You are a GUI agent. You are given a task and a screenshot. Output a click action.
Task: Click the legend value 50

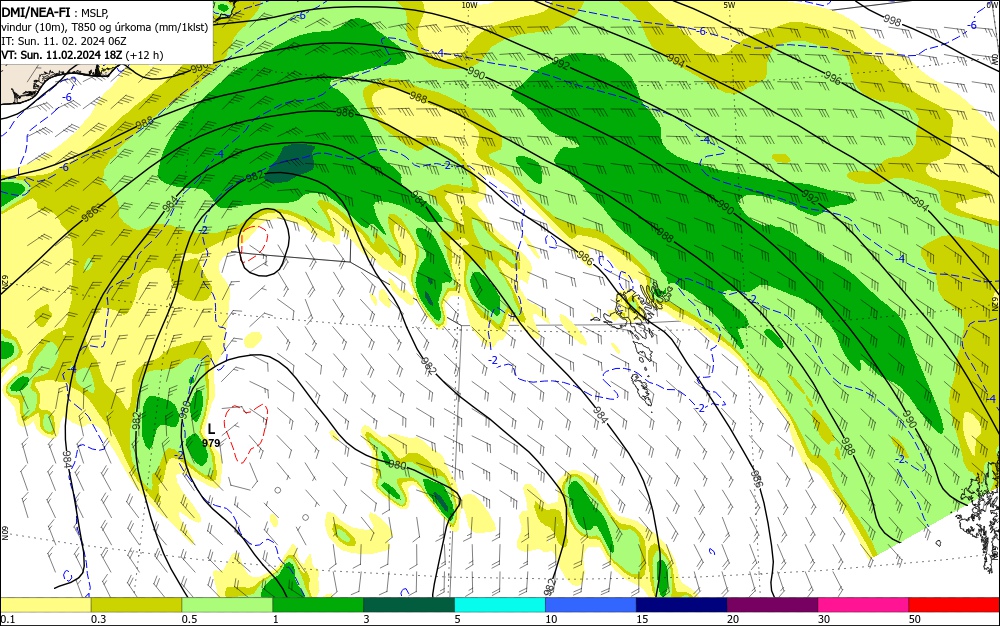(915, 619)
